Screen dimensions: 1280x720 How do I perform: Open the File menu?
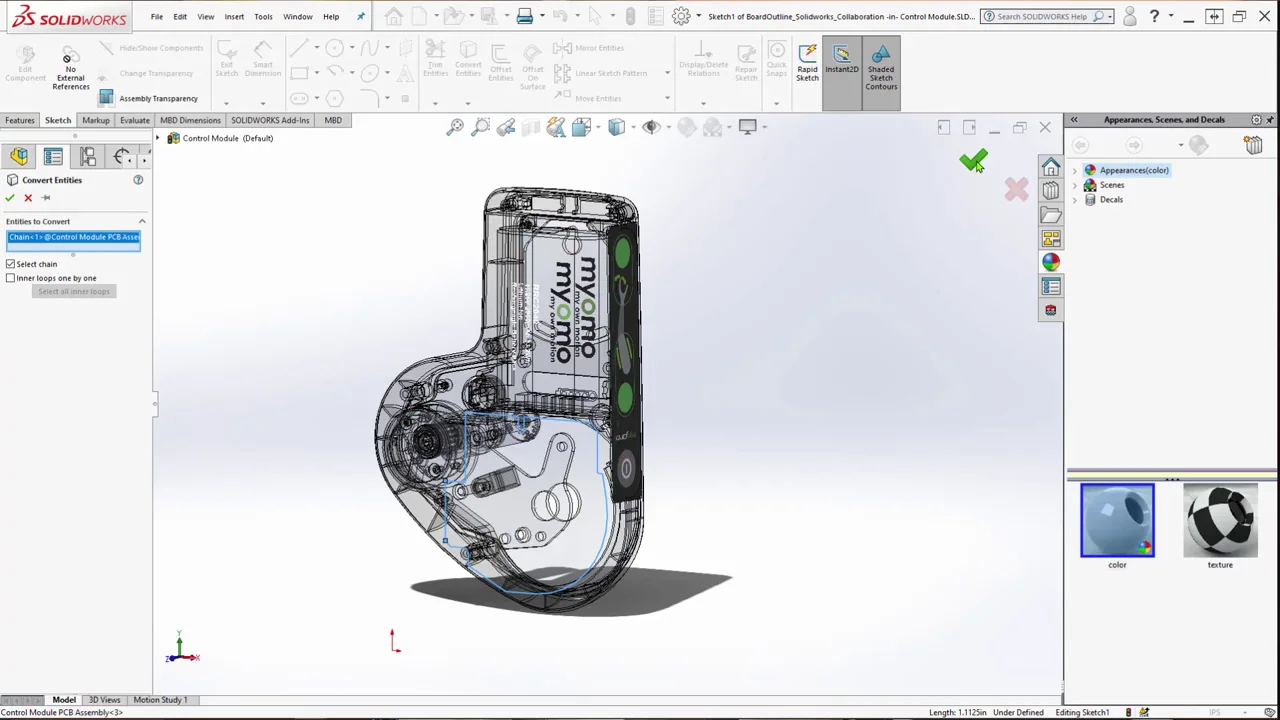pos(157,17)
